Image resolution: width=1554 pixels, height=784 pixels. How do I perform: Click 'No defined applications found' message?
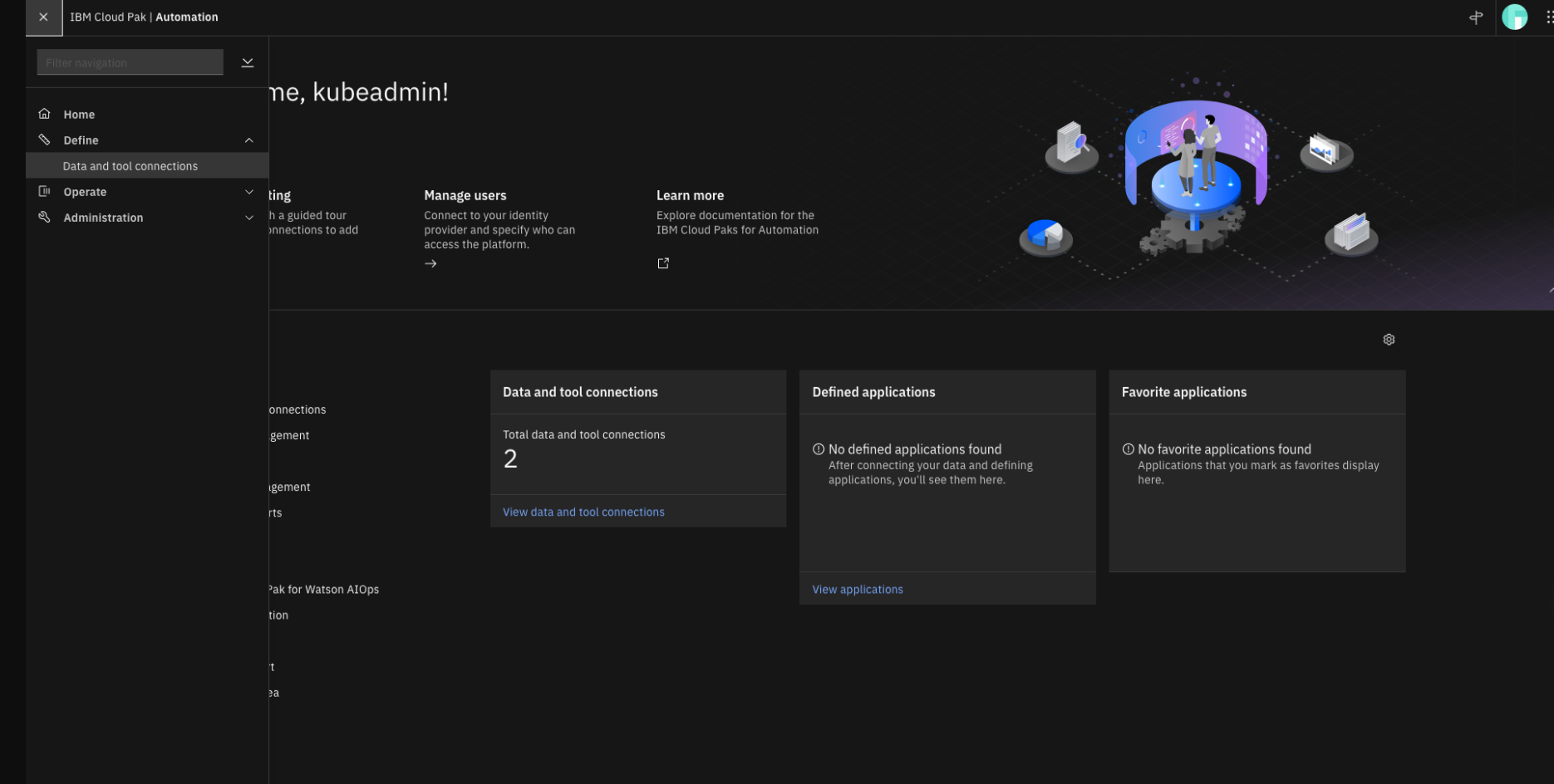(915, 449)
